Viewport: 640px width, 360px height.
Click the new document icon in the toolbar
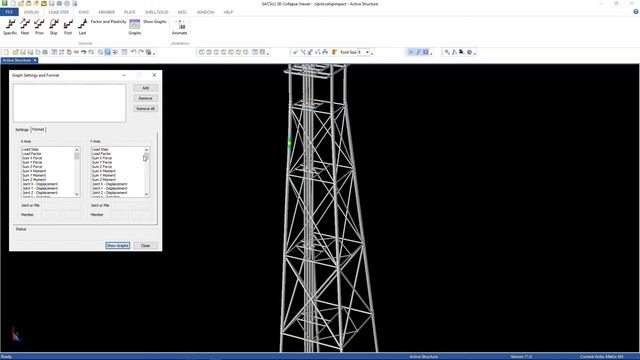6,52
